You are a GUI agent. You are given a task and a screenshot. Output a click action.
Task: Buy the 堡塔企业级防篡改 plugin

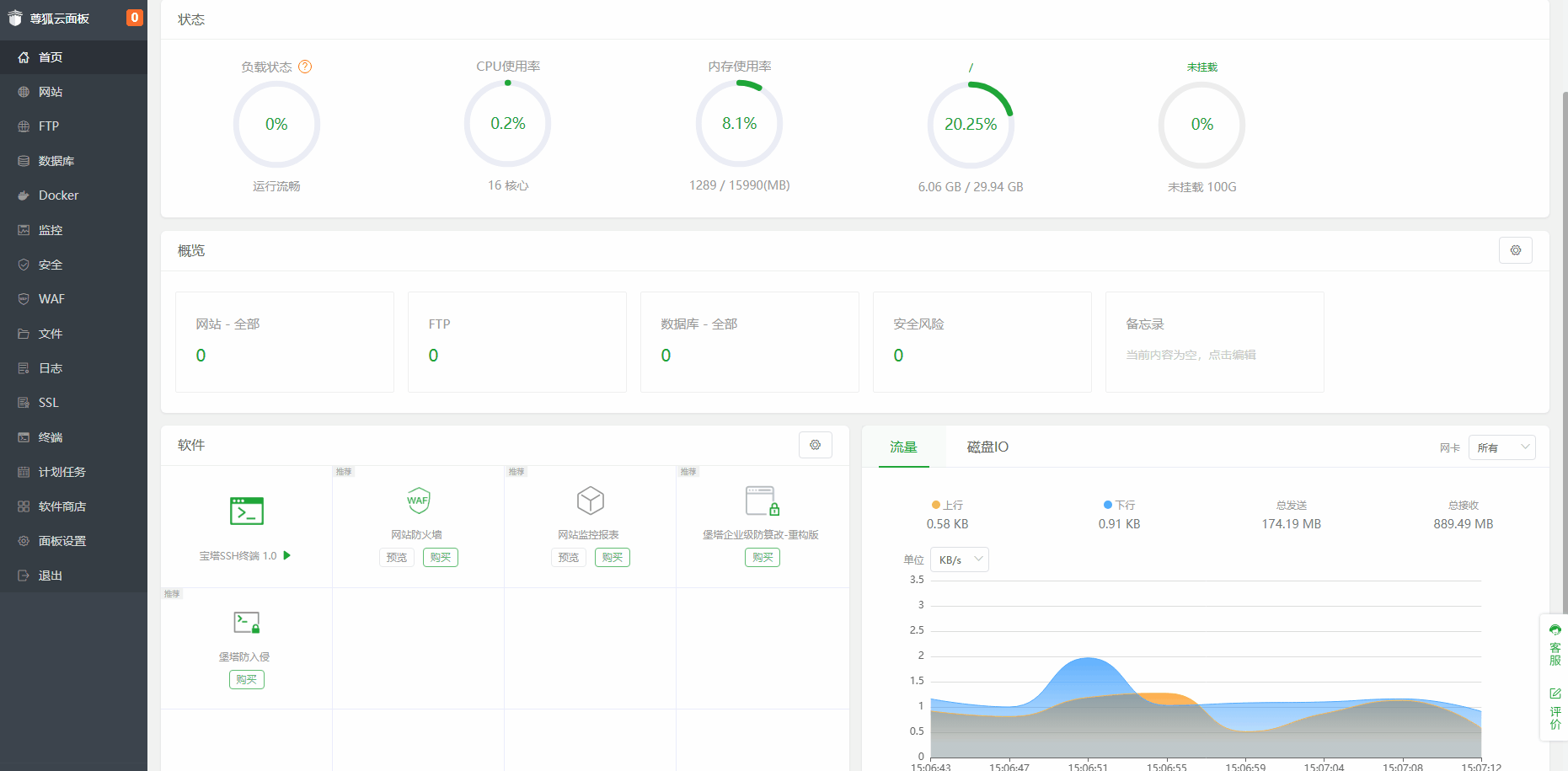763,557
